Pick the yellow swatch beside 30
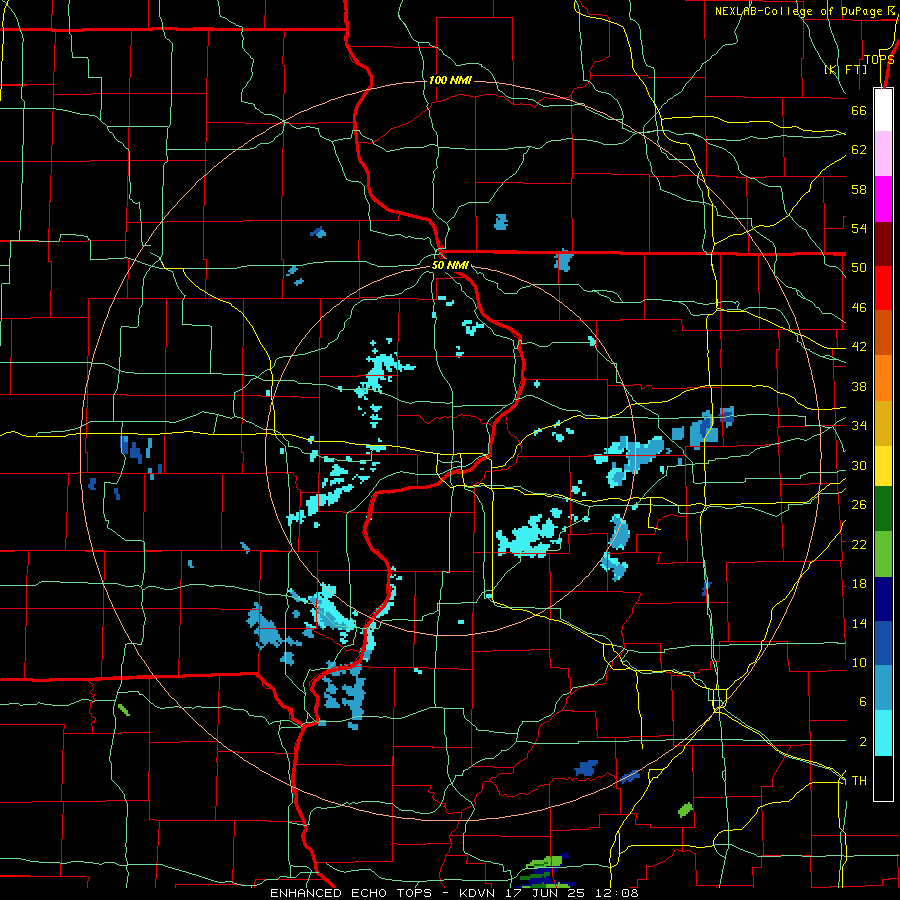This screenshot has width=900, height=900. [x=883, y=466]
